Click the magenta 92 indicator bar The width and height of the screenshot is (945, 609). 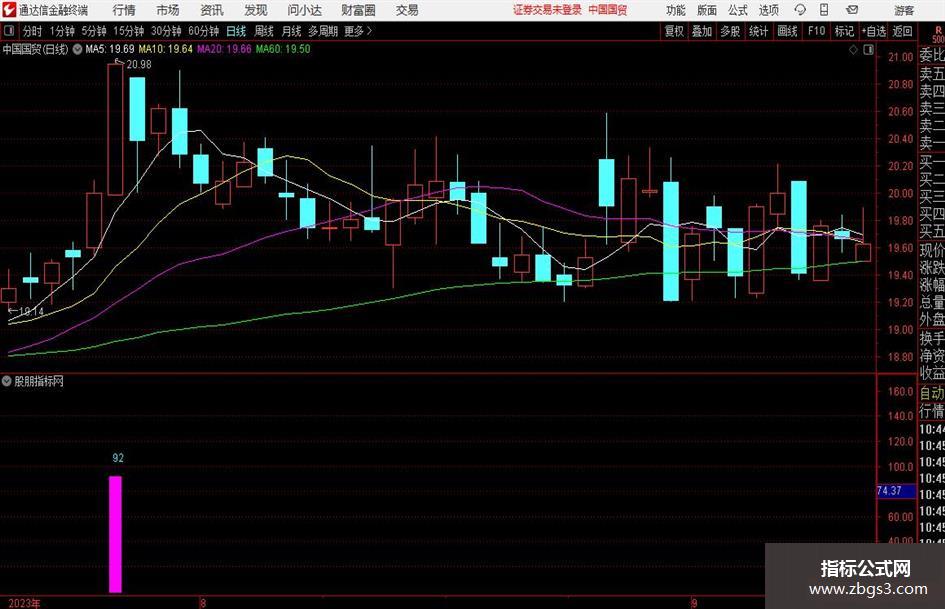(x=115, y=534)
